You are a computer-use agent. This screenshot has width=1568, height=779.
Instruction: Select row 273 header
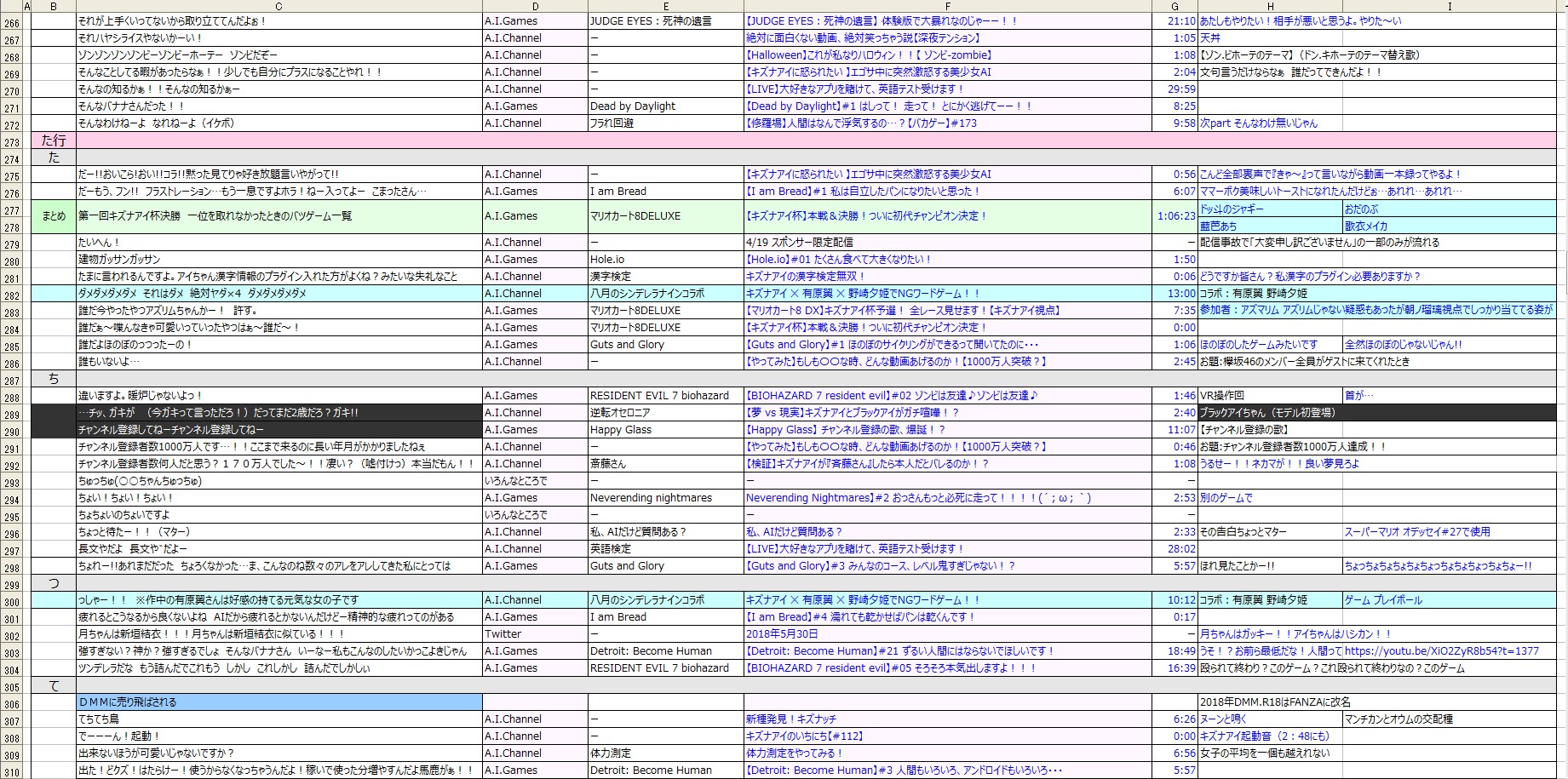(x=11, y=140)
